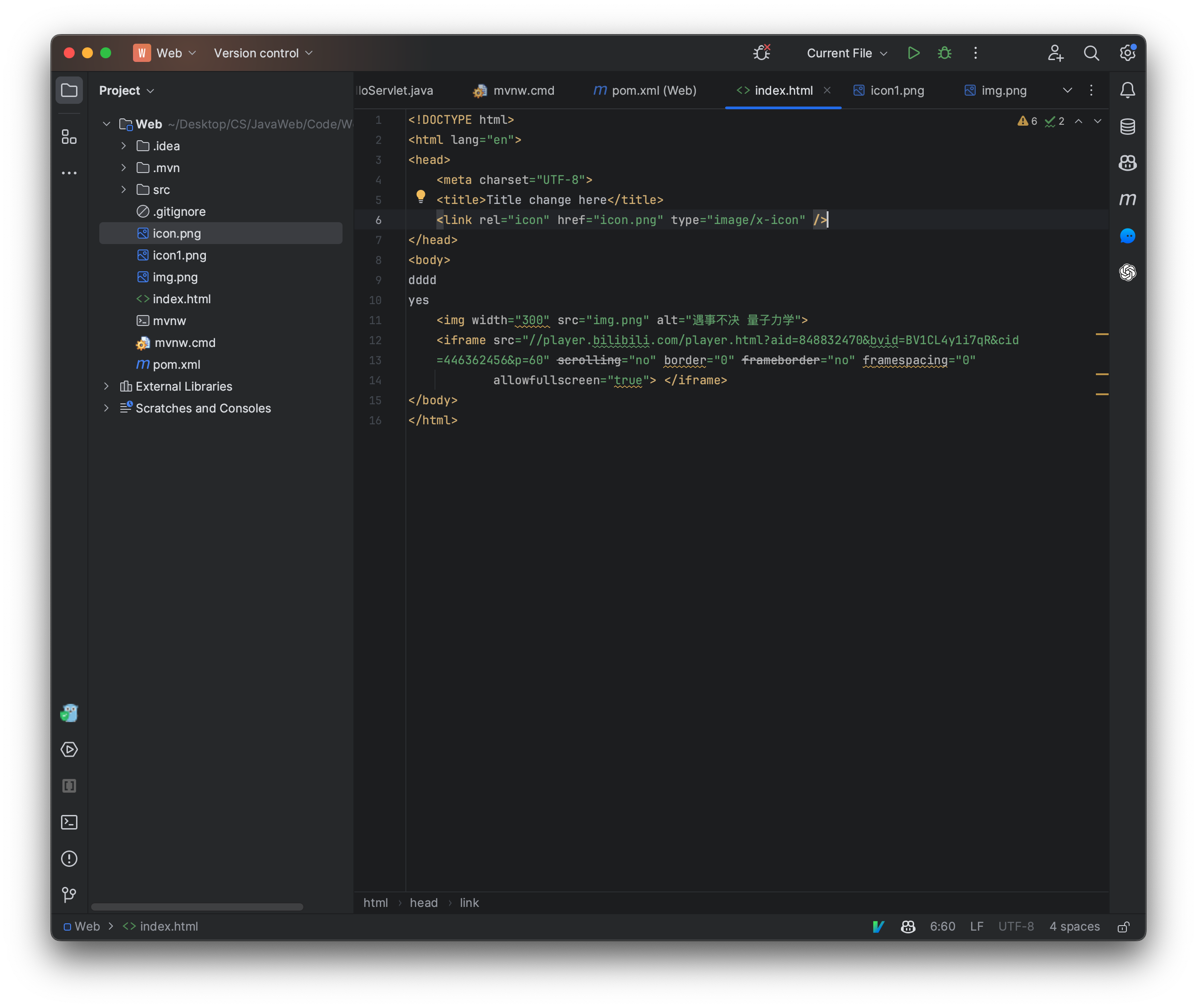
Task: Open the Notifications bell
Action: click(x=1127, y=90)
